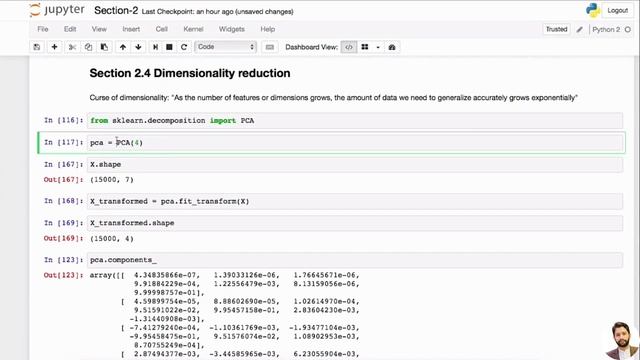Screen dimensions: 640x360
Task: Move selected cell up with arrow icon
Action: click(122, 47)
